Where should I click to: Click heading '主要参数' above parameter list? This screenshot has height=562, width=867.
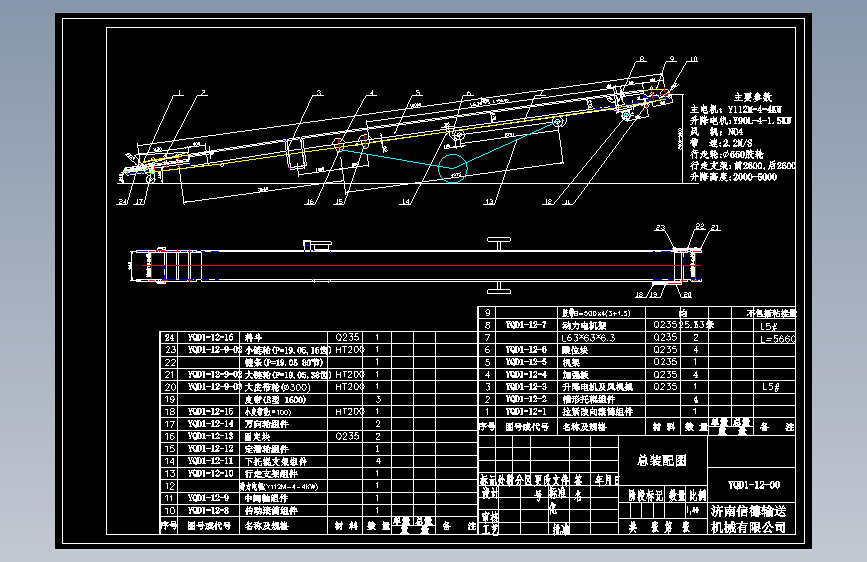[x=753, y=97]
